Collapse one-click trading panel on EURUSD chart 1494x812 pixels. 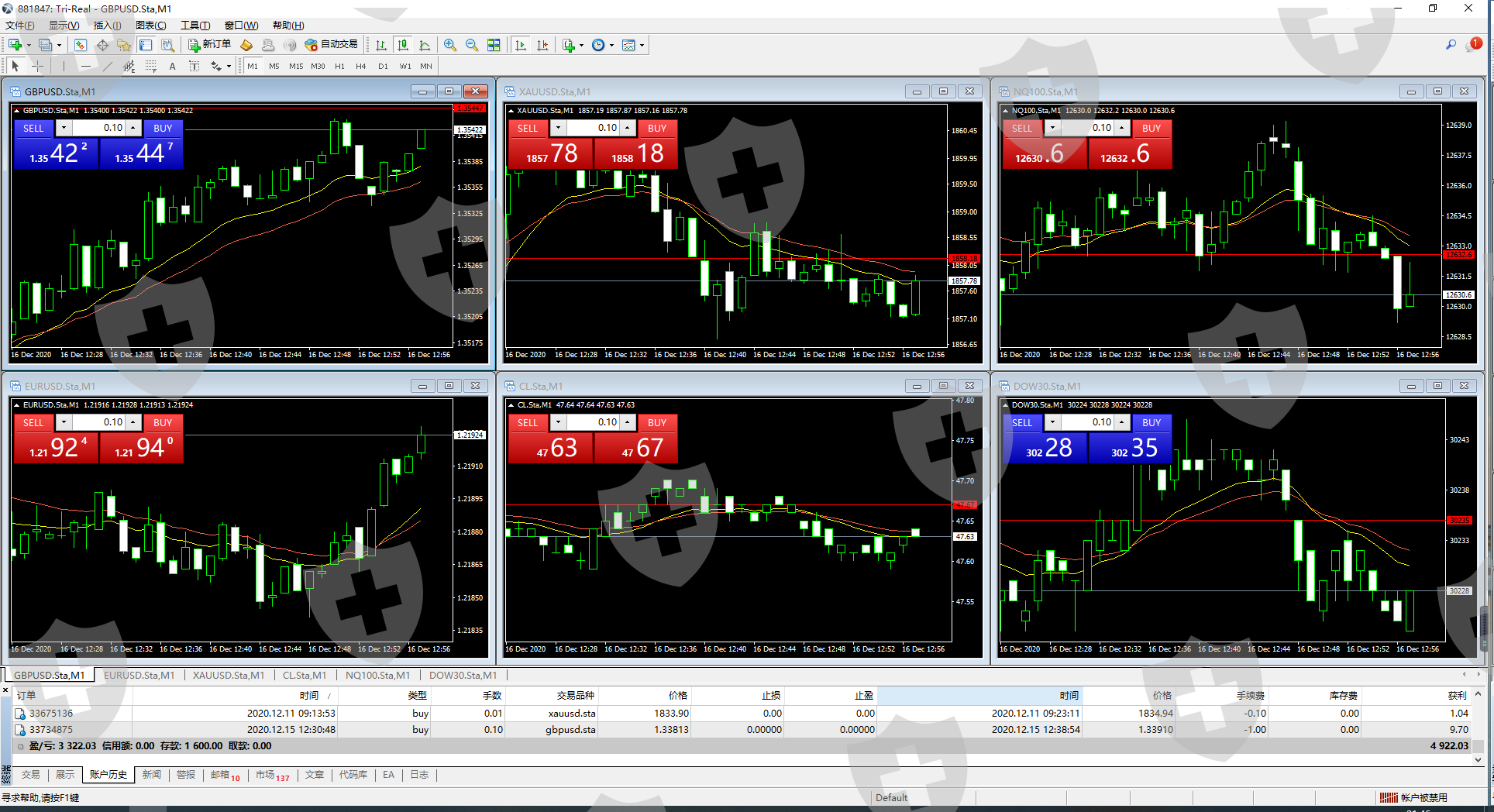17,405
